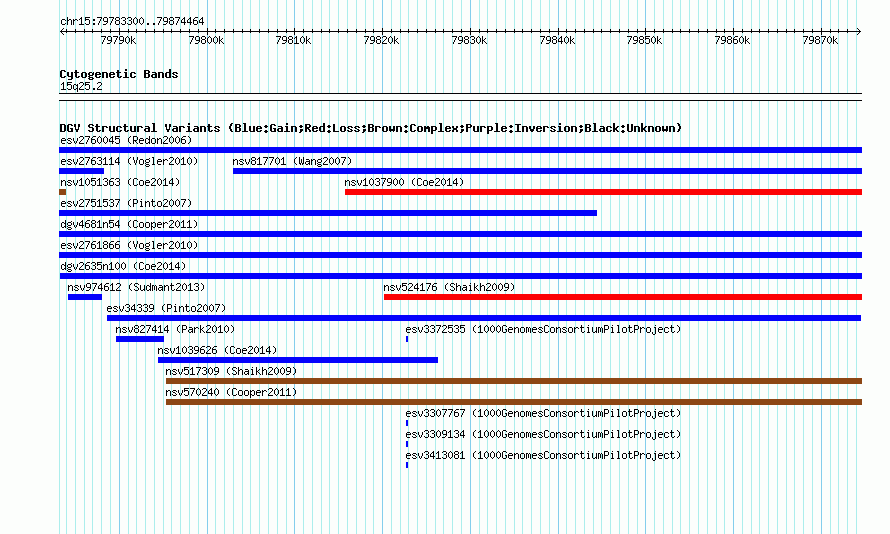Click the ruler's right arrowhead

tap(859, 32)
